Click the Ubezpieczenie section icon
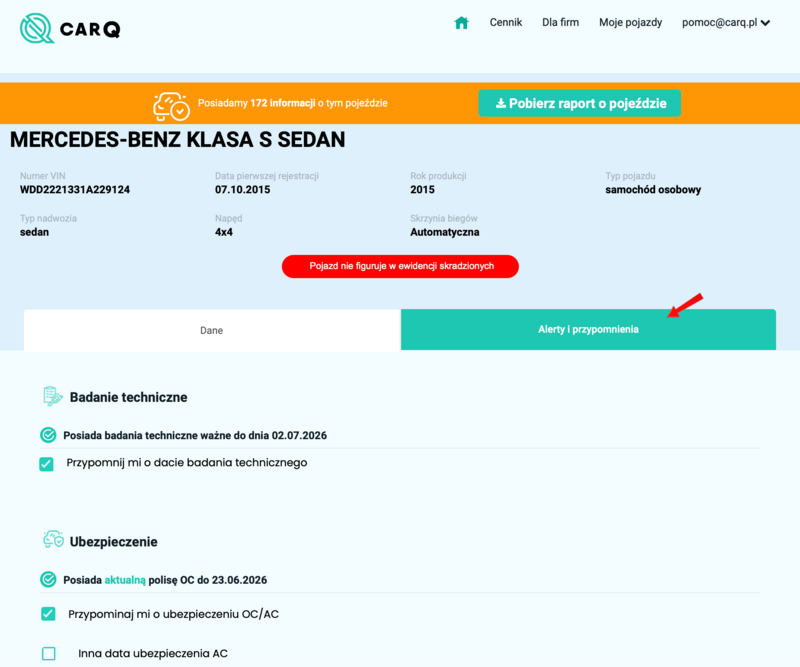Viewport: 800px width, 667px height. coord(53,539)
